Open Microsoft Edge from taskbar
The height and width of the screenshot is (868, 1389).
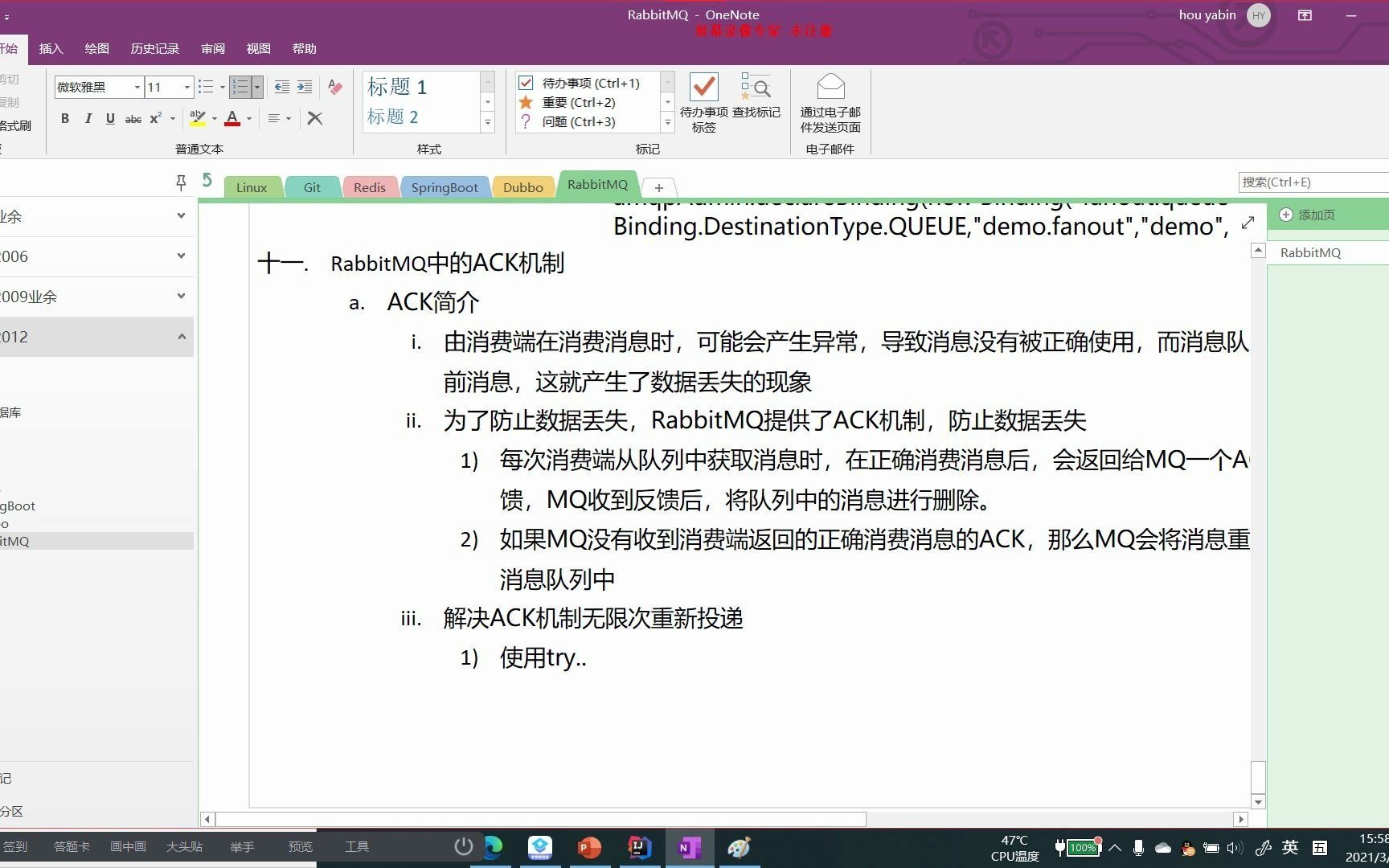point(494,847)
